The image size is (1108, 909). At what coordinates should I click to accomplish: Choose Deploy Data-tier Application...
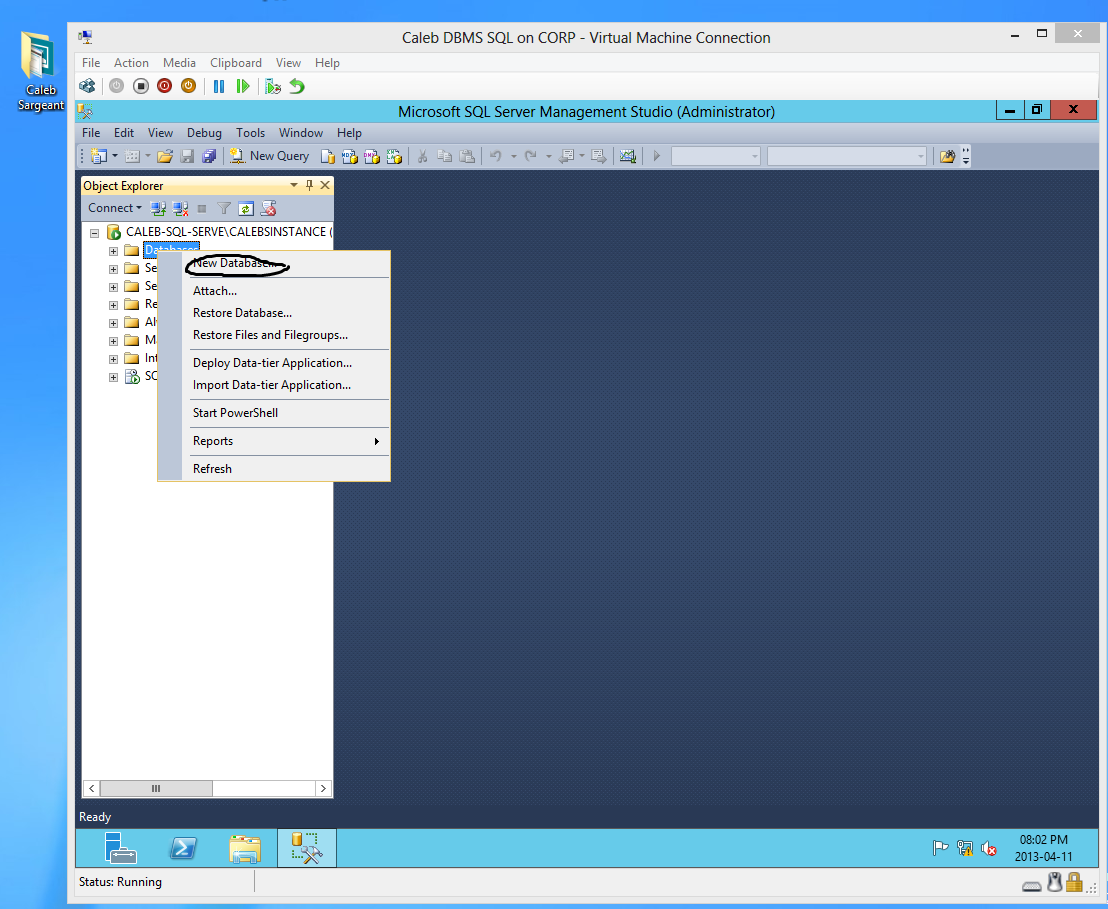pos(286,363)
